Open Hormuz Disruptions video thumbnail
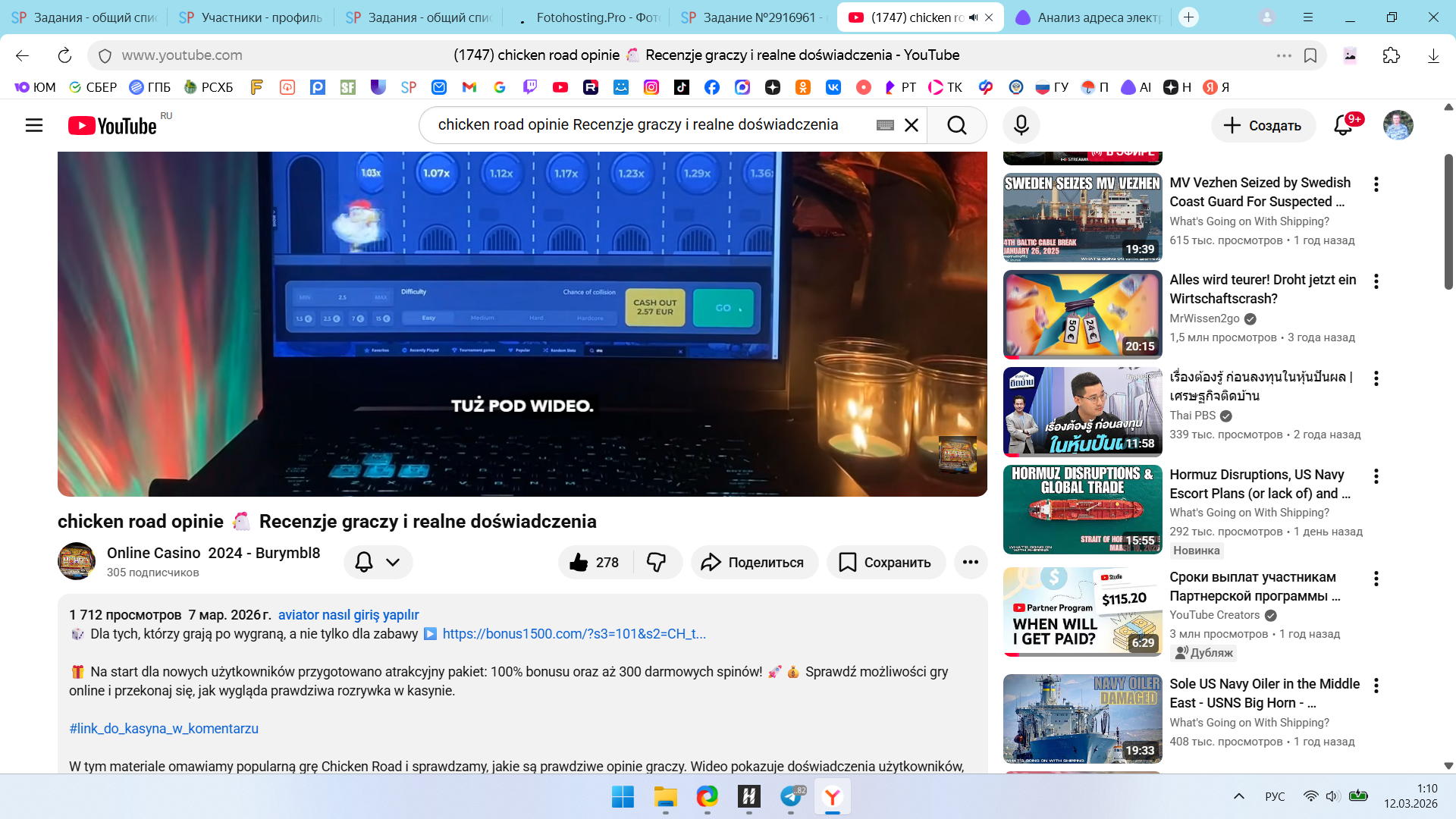The image size is (1456, 819). click(x=1082, y=510)
